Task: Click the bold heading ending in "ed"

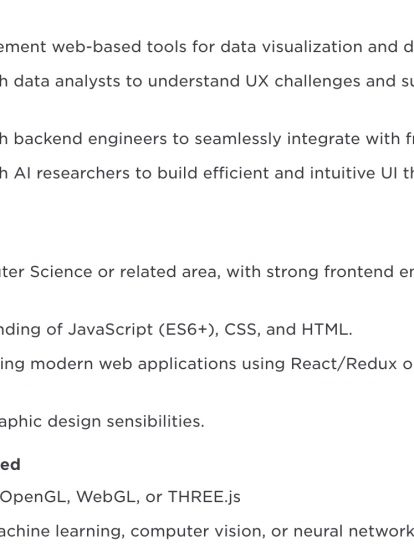Action: pos(10,465)
